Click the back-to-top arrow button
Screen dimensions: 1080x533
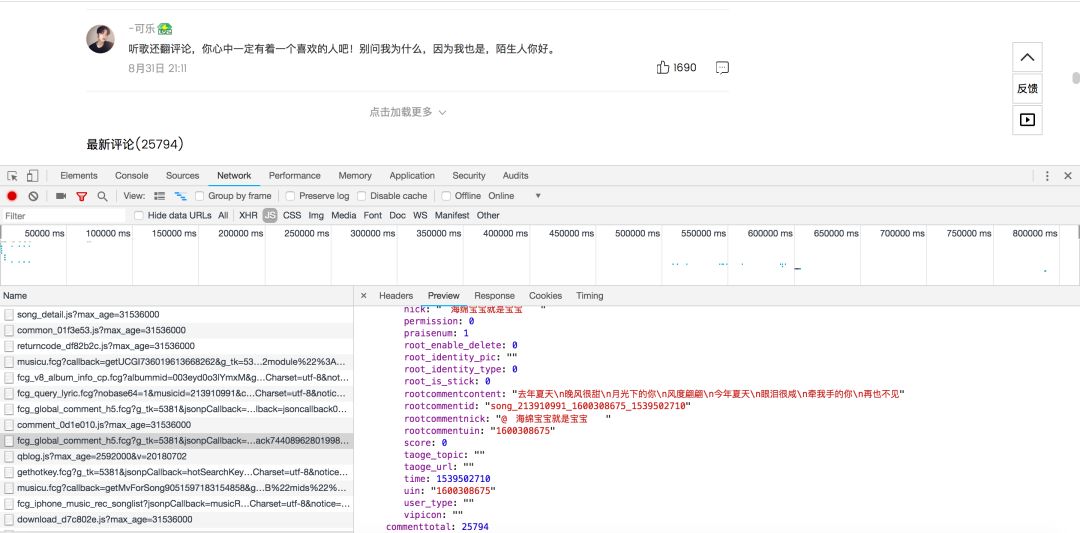coord(1027,57)
